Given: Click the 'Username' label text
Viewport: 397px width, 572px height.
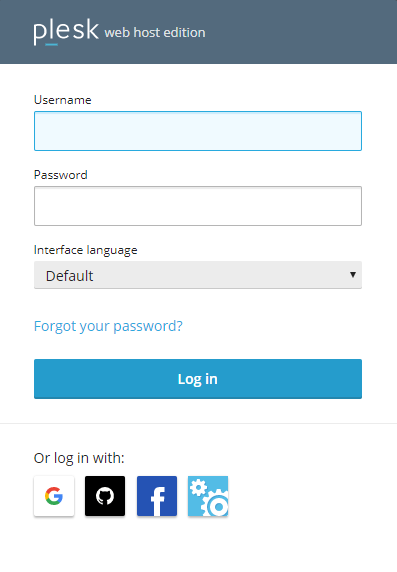Looking at the screenshot, I should pos(62,100).
